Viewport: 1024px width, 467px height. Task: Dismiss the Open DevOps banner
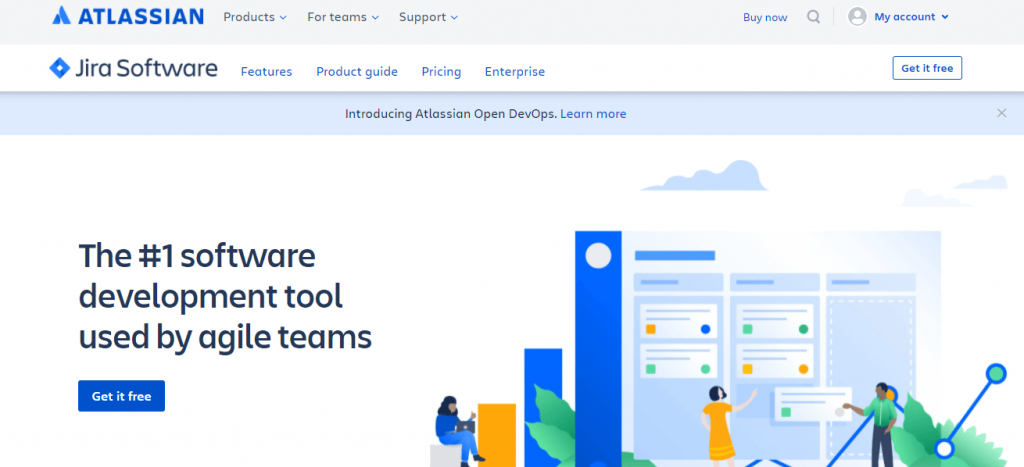[1001, 113]
